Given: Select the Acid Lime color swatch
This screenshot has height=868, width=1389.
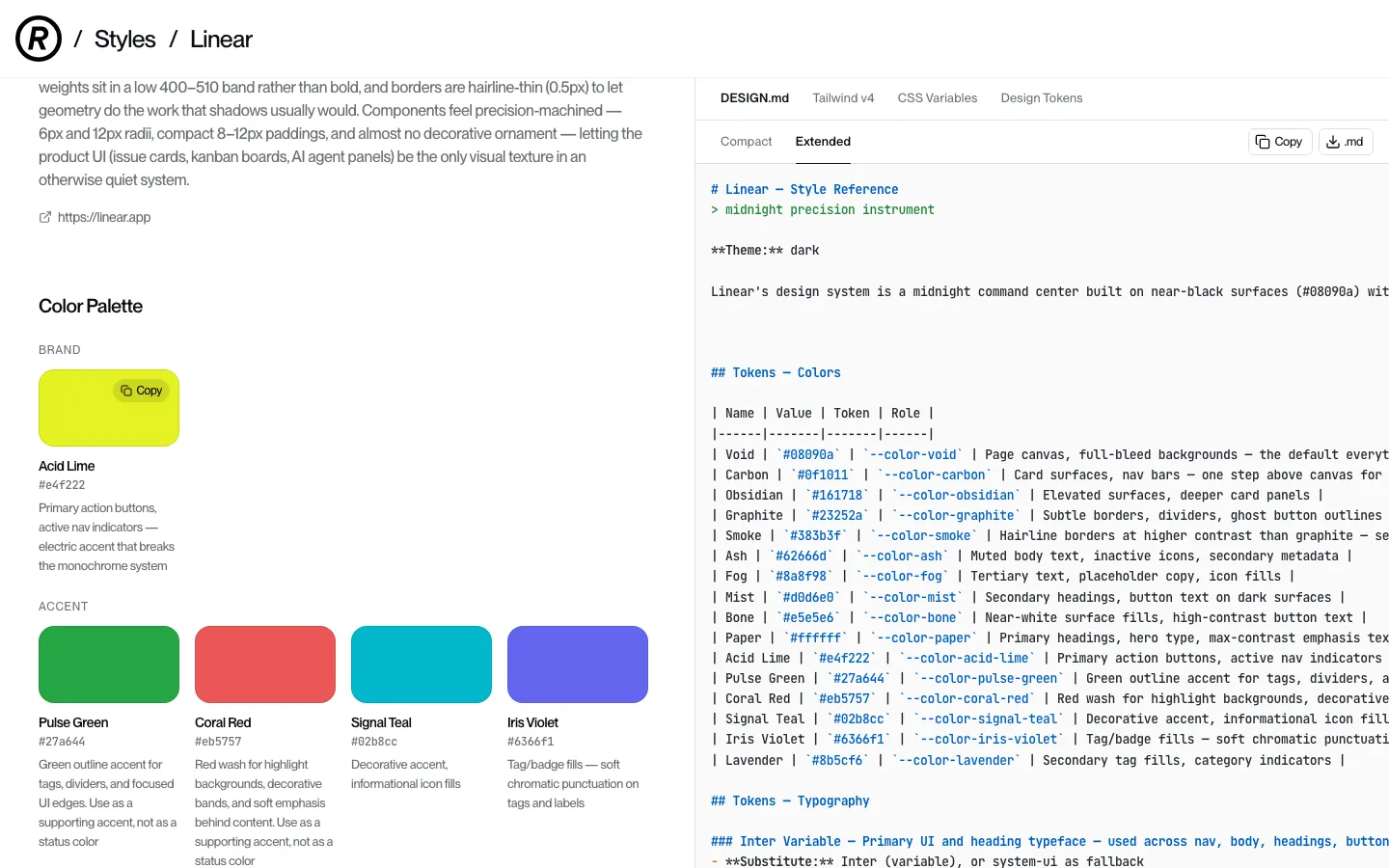Looking at the screenshot, I should tap(109, 408).
